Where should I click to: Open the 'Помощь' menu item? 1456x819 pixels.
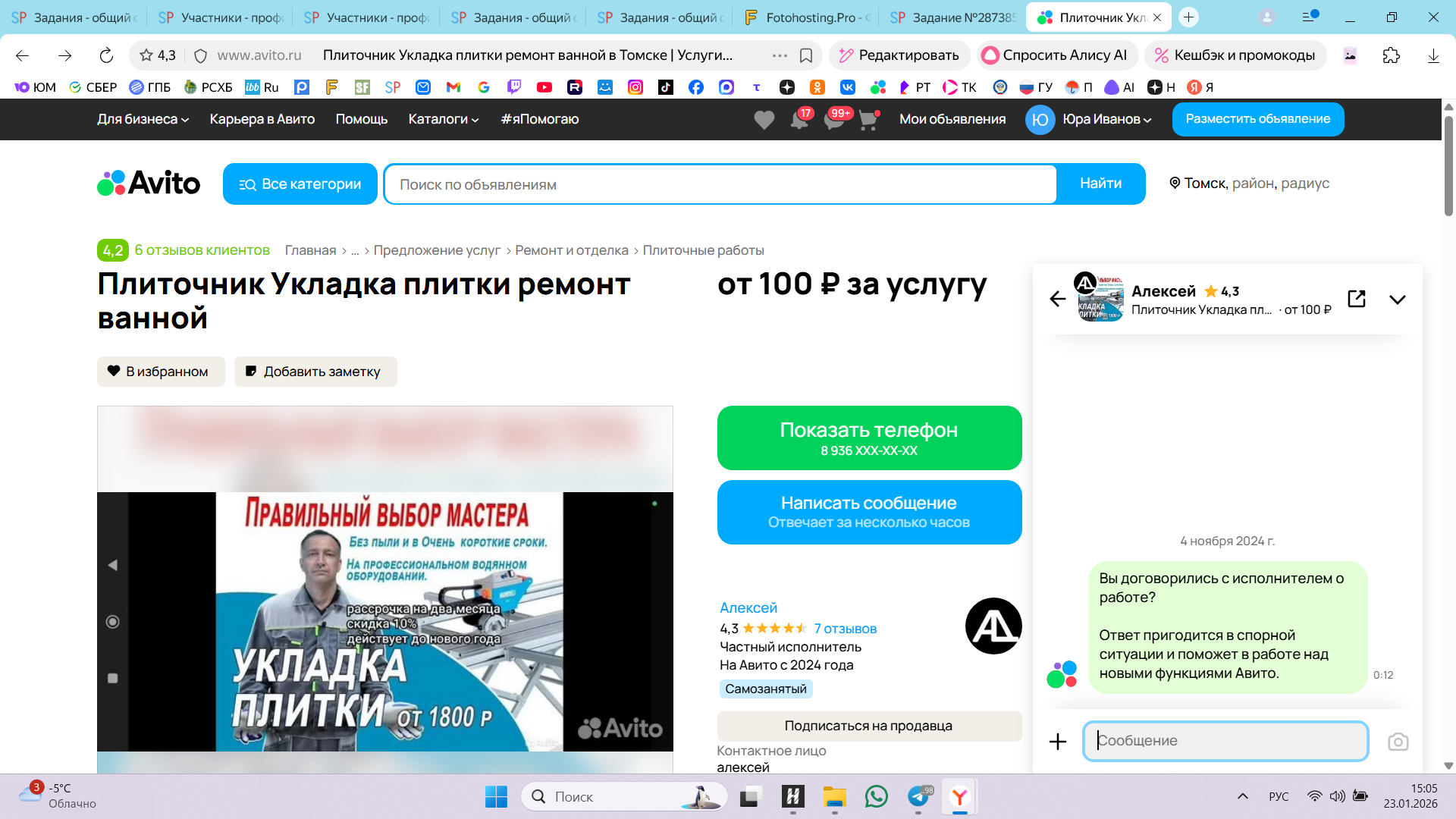tap(361, 119)
